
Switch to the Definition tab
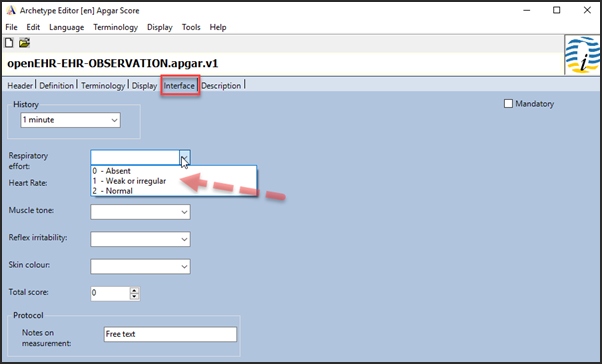(56, 86)
